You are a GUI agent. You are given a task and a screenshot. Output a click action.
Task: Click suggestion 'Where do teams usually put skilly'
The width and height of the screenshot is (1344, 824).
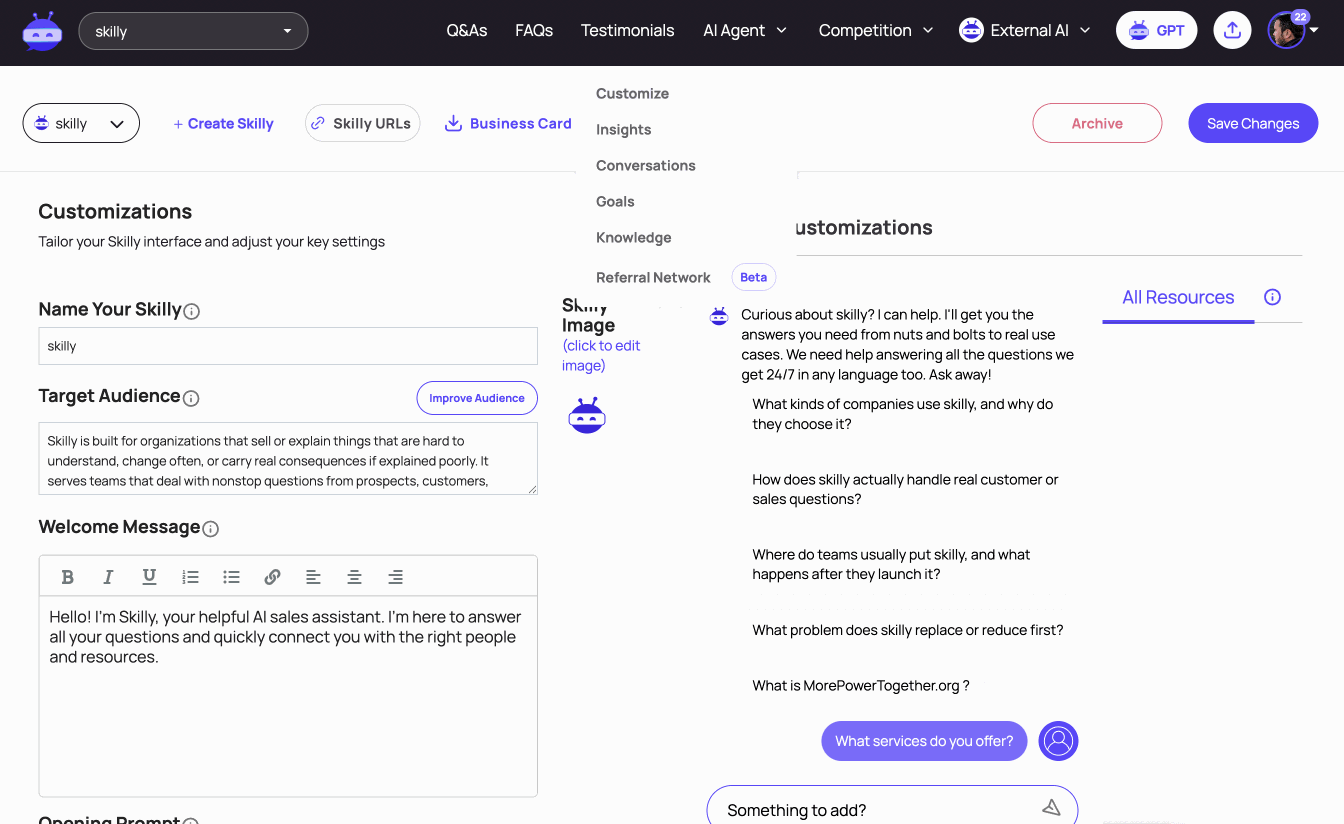pos(891,564)
